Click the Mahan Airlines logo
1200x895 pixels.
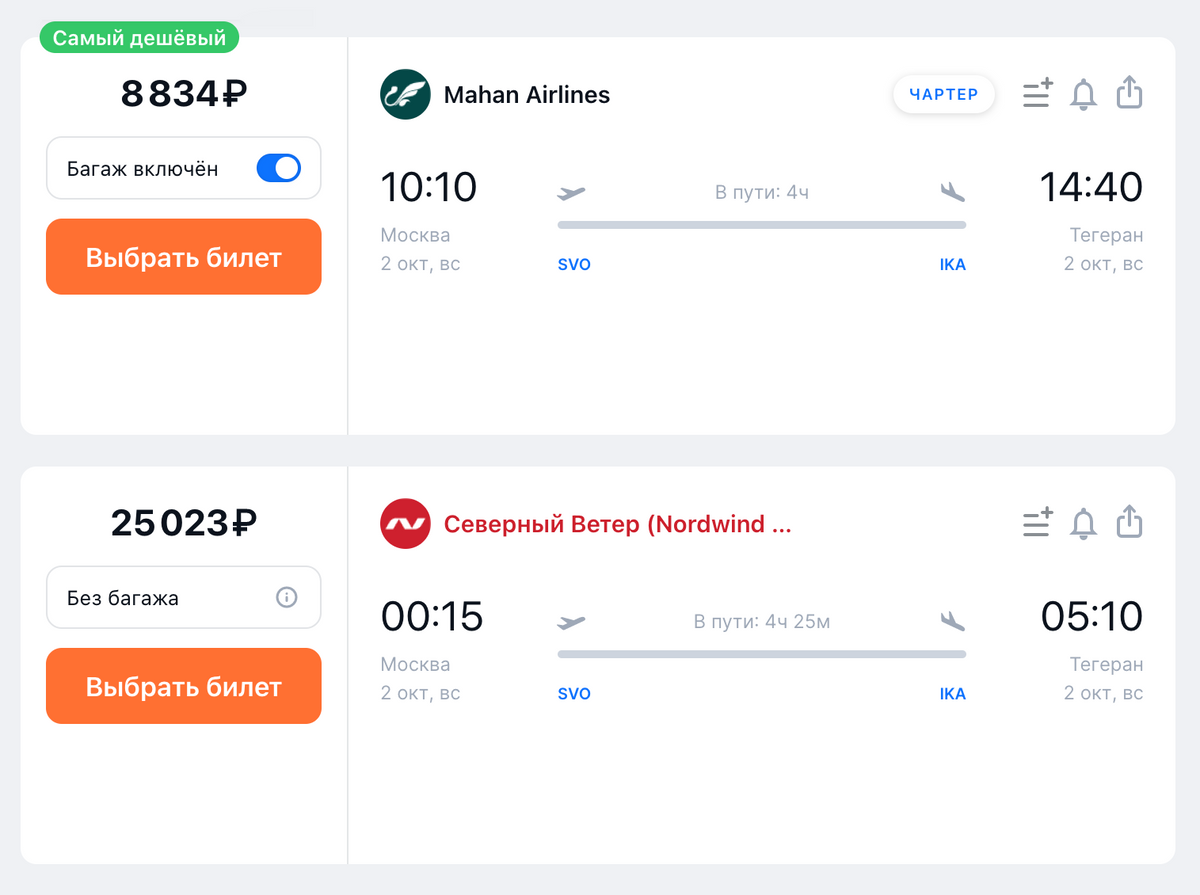point(405,94)
